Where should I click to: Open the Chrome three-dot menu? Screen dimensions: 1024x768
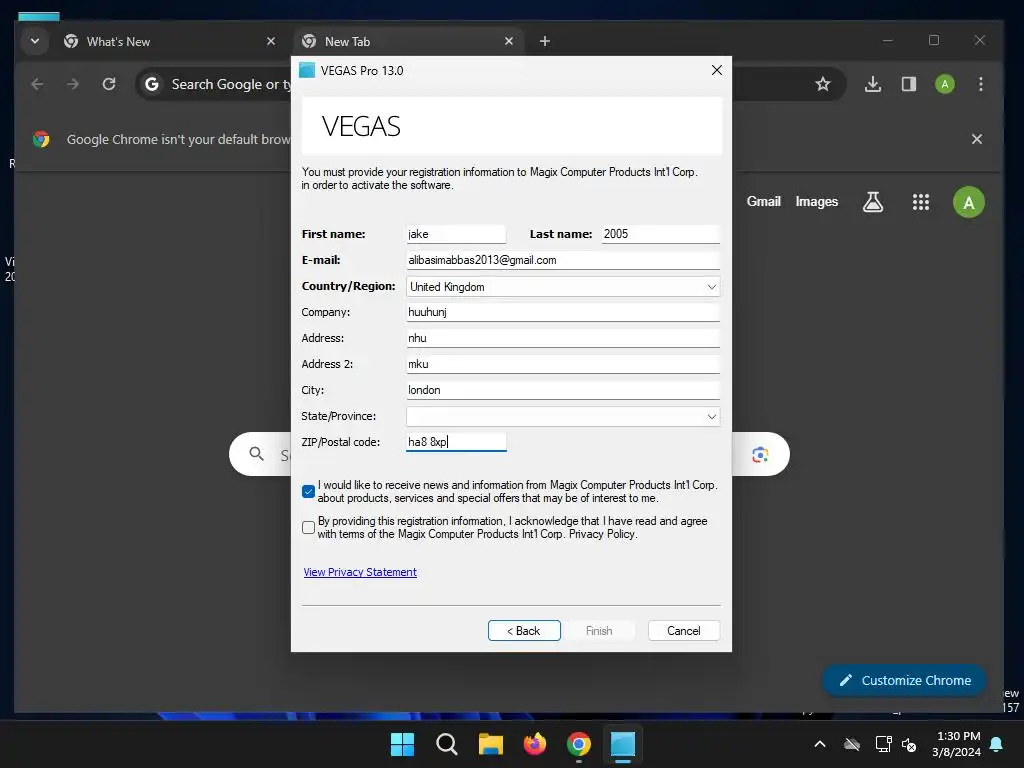pyautogui.click(x=980, y=84)
